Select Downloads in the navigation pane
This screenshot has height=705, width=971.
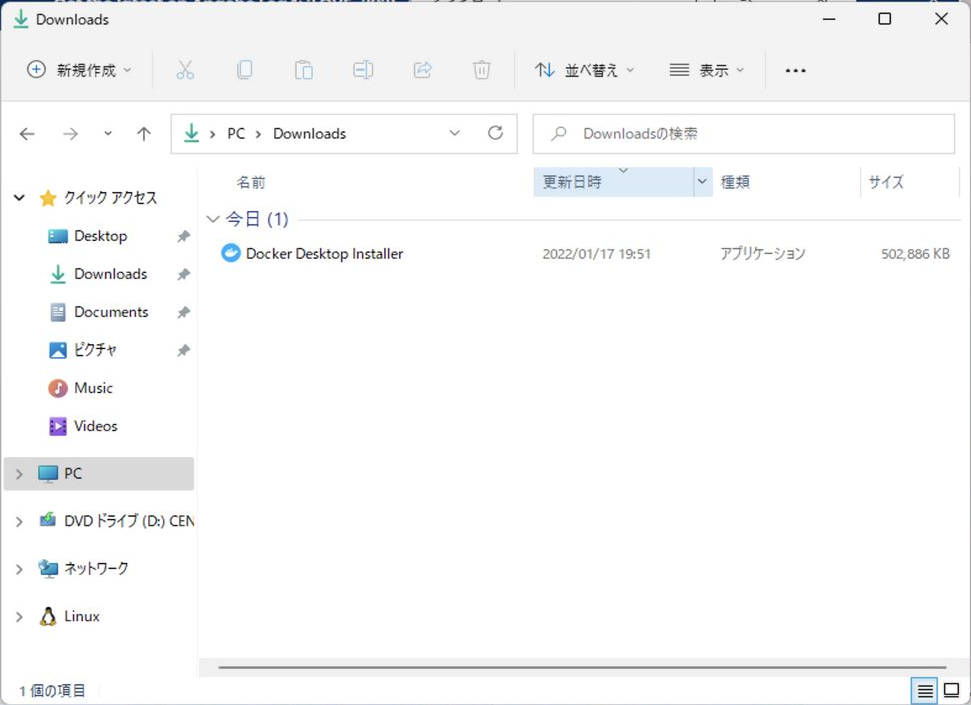click(110, 274)
